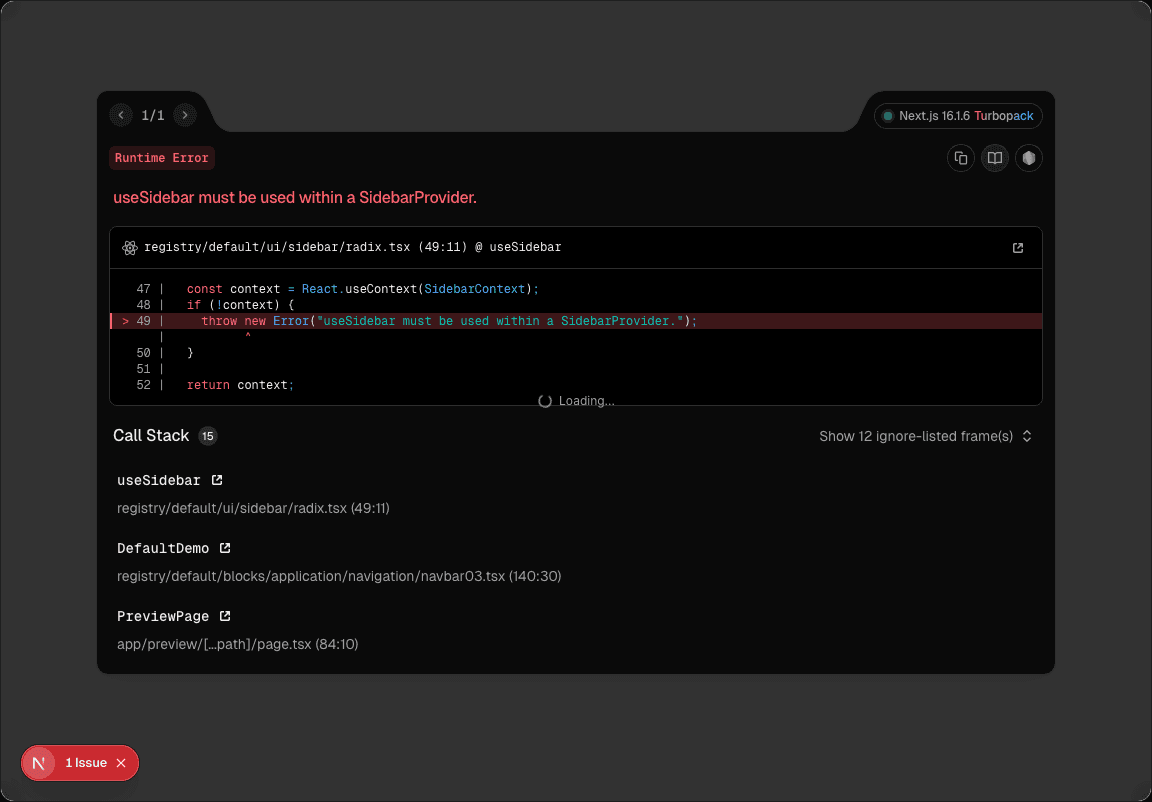Click the useSidebar call stack entry
The image size is (1152, 802).
pyautogui.click(x=160, y=479)
